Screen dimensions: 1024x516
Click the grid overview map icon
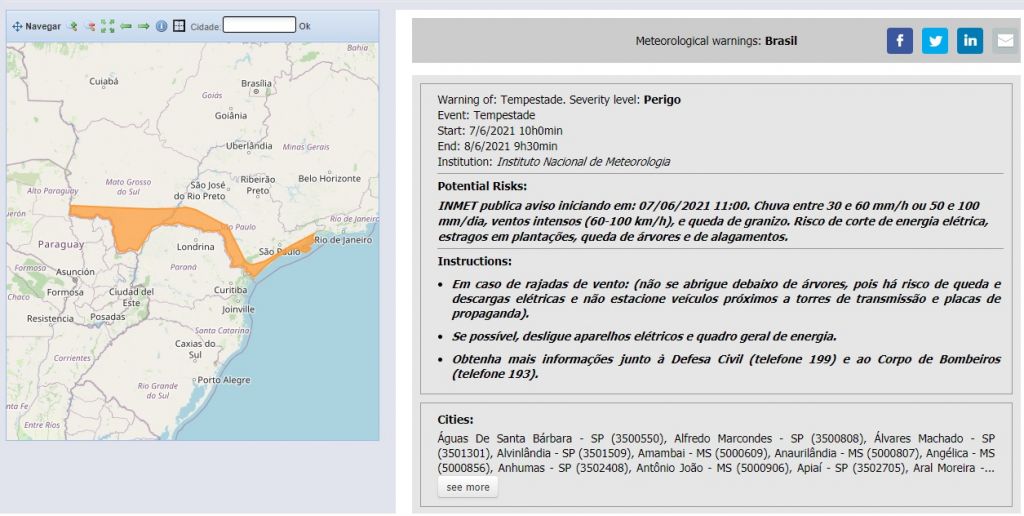click(179, 26)
